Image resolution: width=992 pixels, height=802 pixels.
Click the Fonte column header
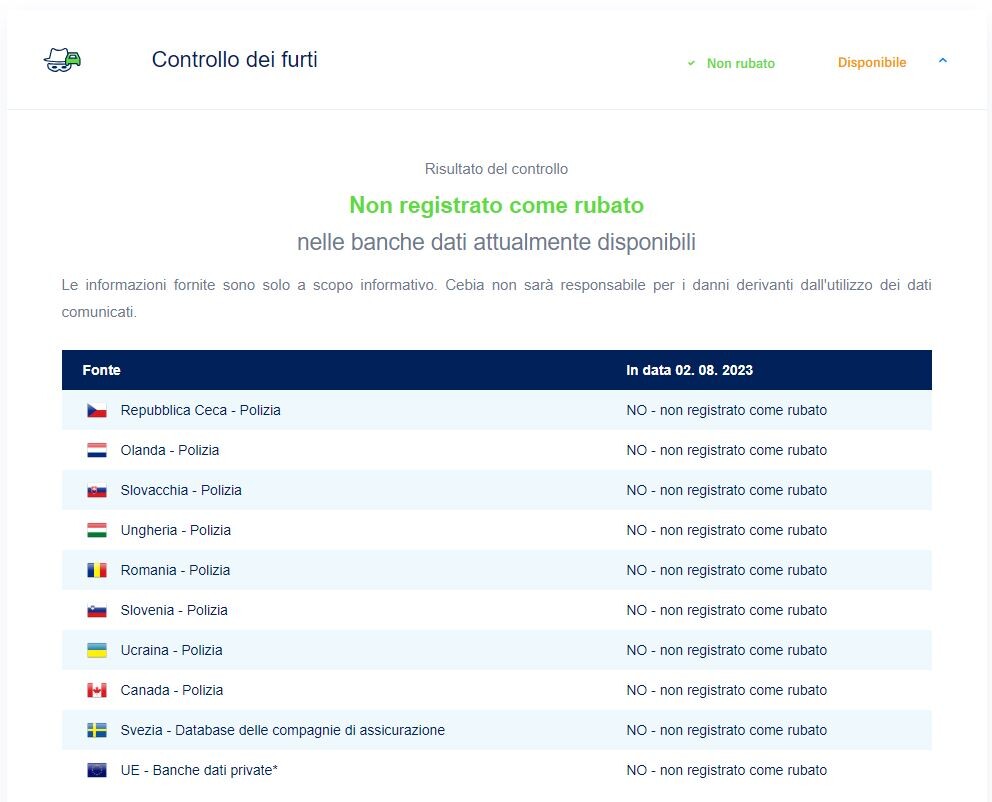pos(101,370)
